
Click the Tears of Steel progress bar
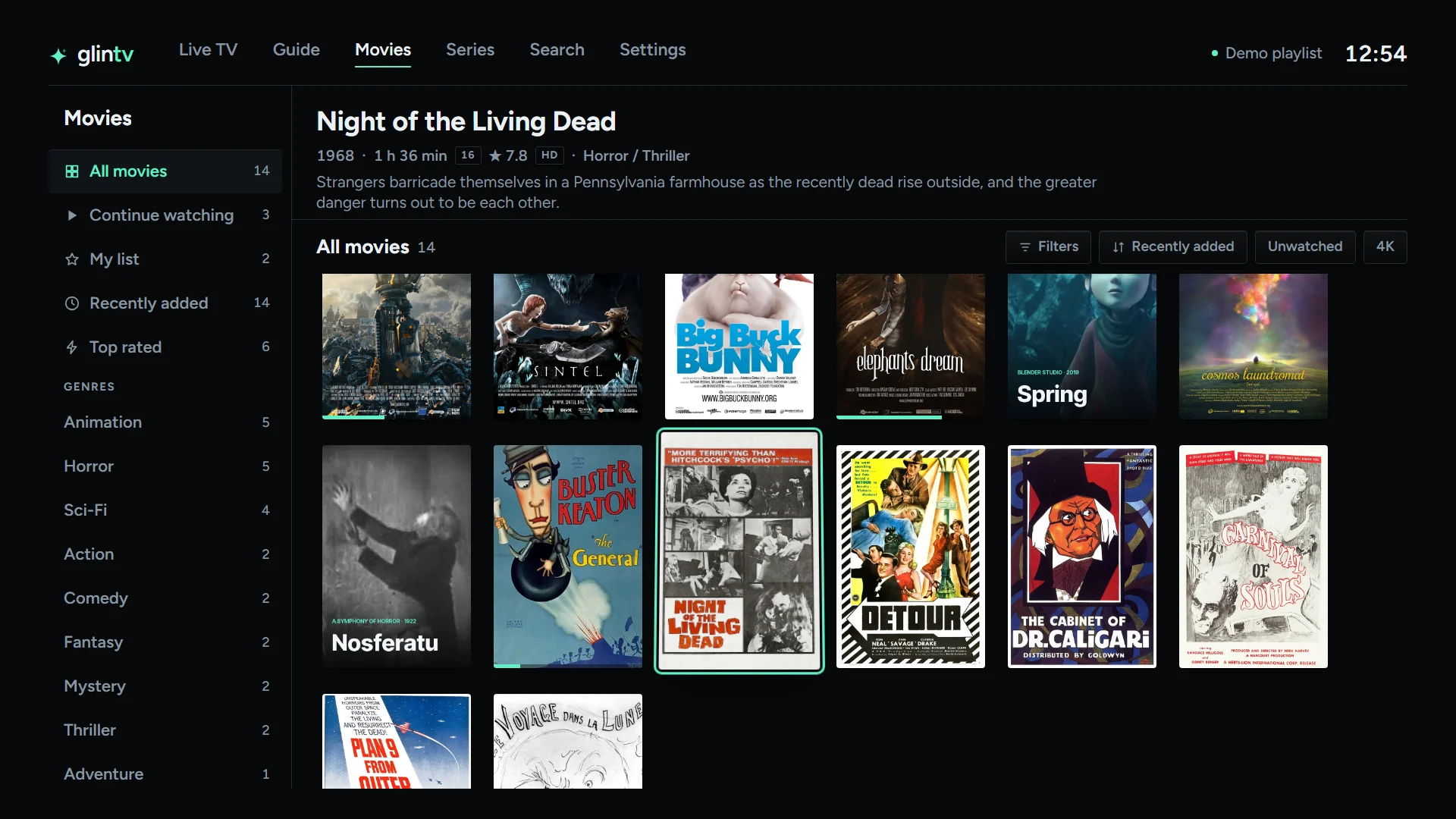point(397,417)
